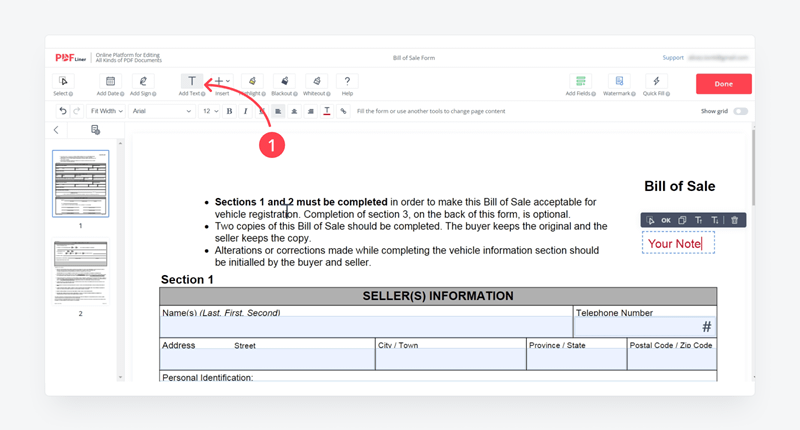Click the Add Text info icon
This screenshot has width=800, height=430.
click(203, 94)
